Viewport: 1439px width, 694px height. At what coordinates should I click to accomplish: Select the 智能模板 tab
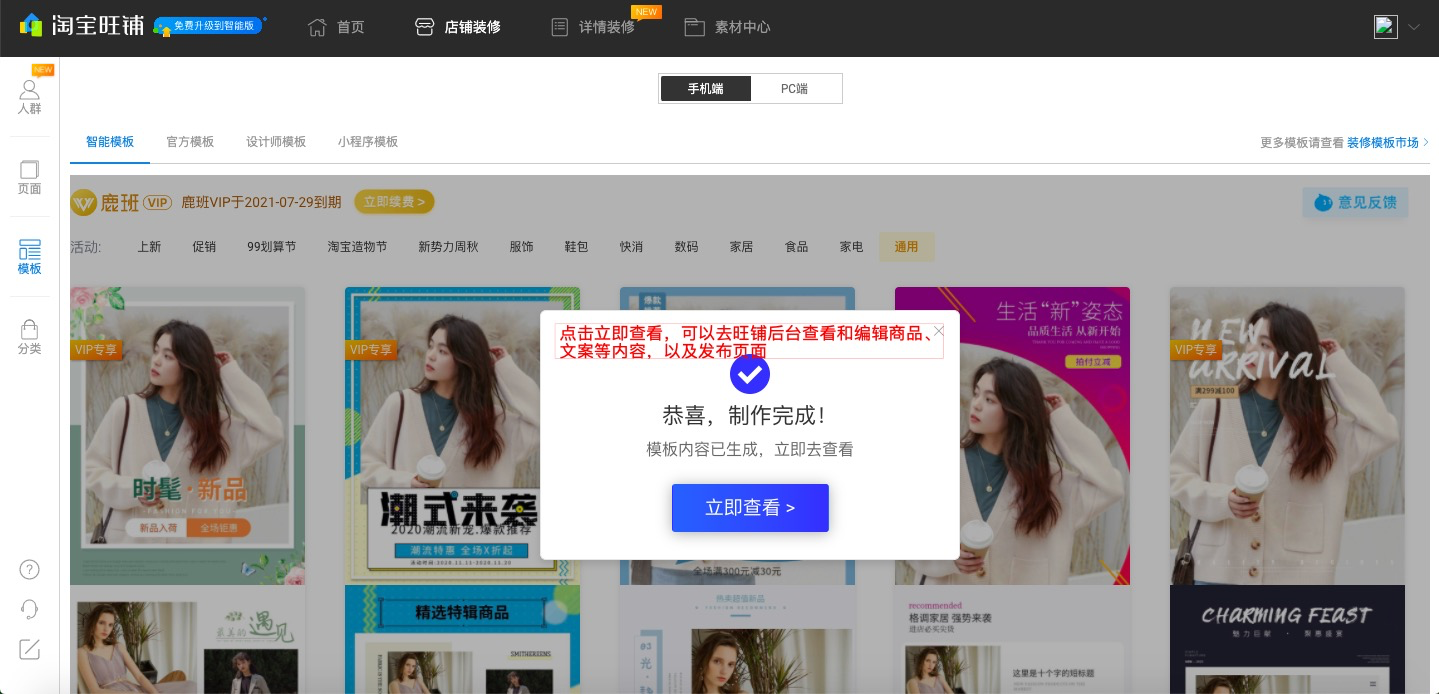(110, 142)
